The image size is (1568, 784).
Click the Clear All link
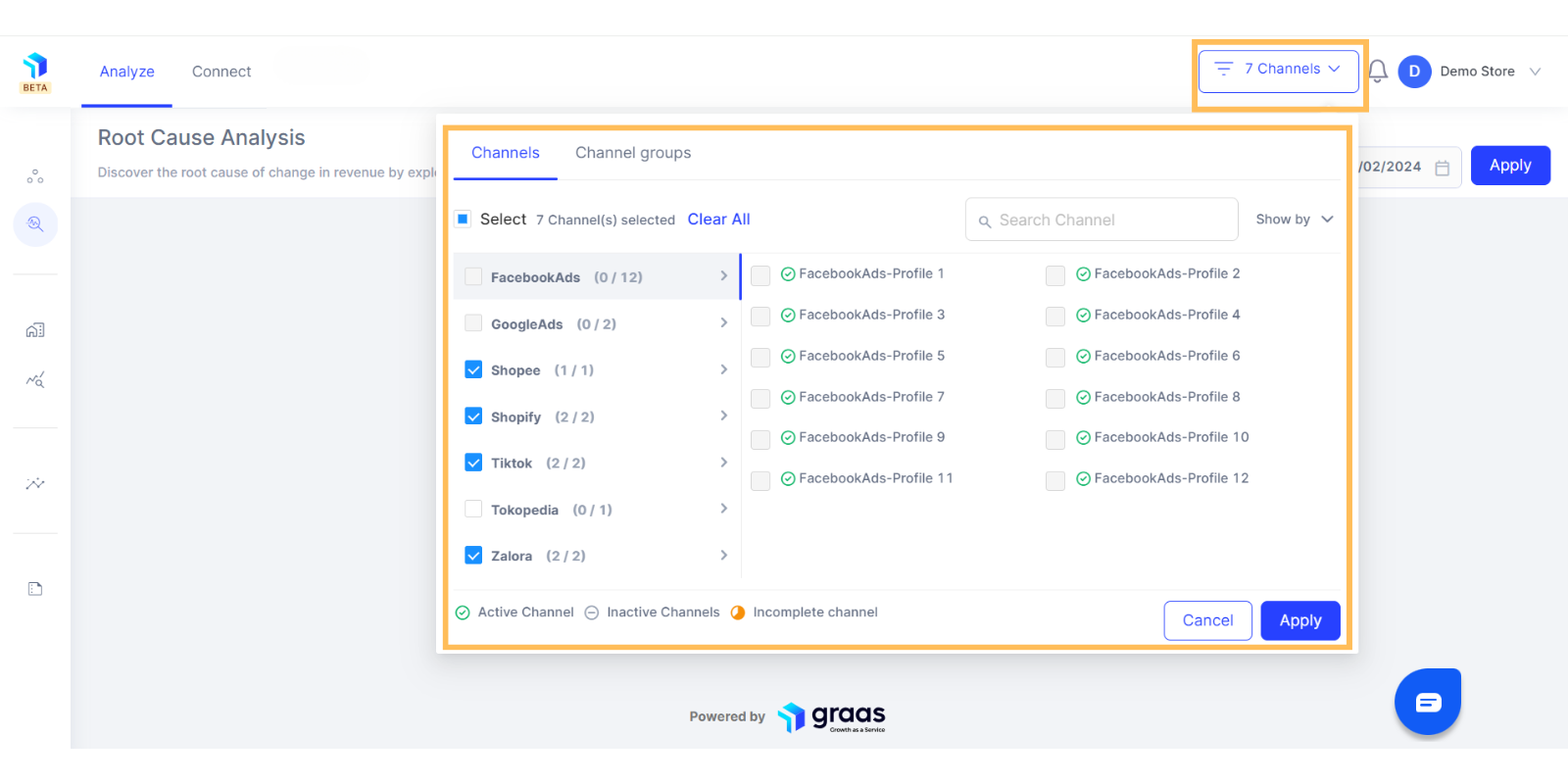pyautogui.click(x=718, y=220)
